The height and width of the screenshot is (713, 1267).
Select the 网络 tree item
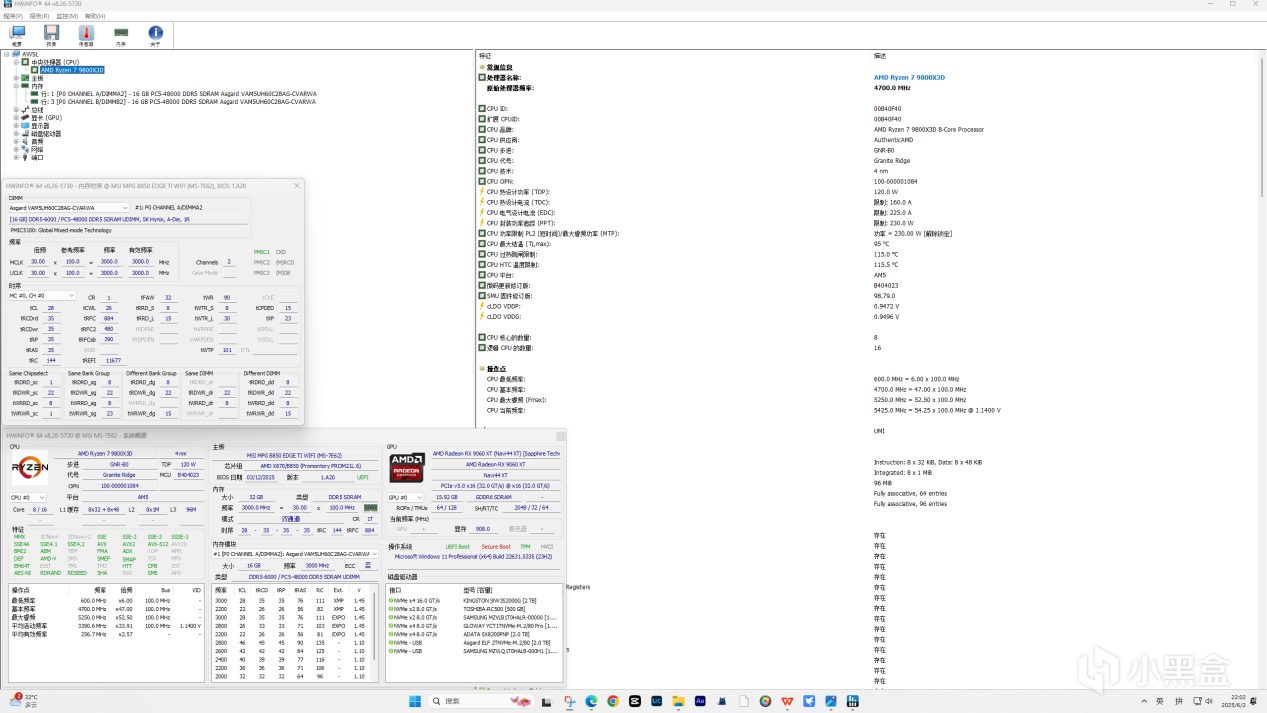[37, 150]
